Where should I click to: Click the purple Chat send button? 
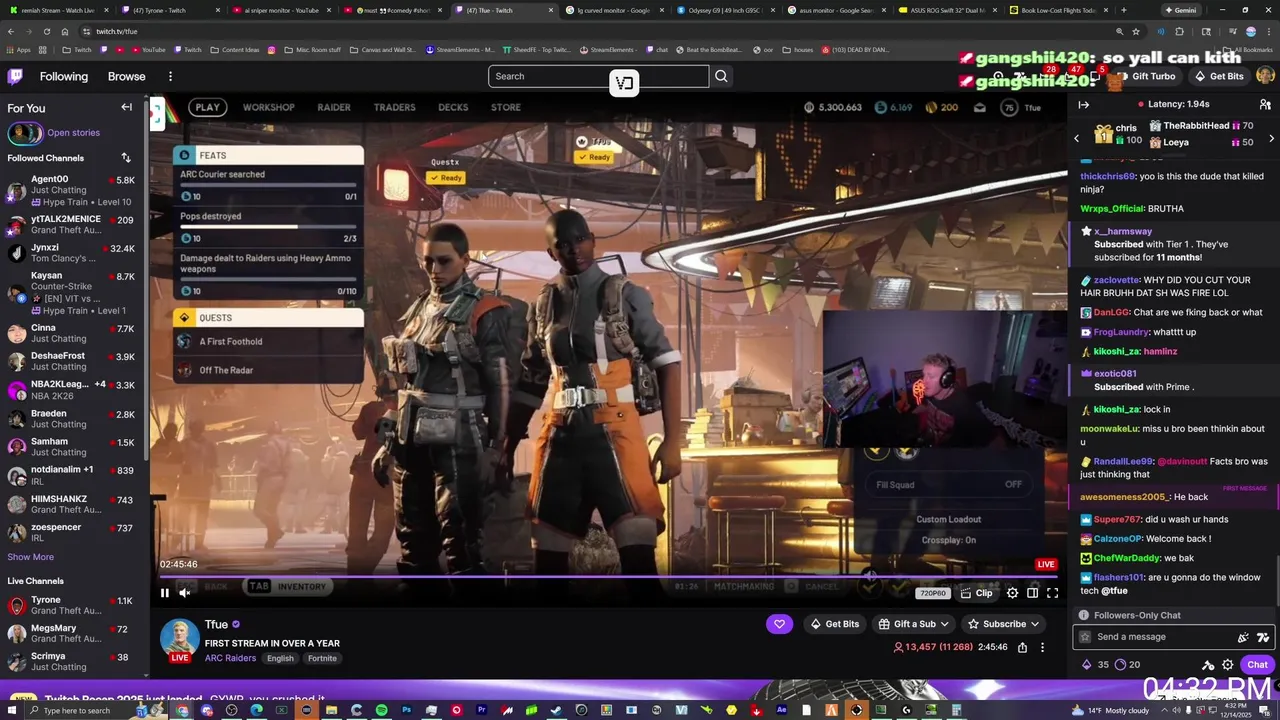[1257, 665]
